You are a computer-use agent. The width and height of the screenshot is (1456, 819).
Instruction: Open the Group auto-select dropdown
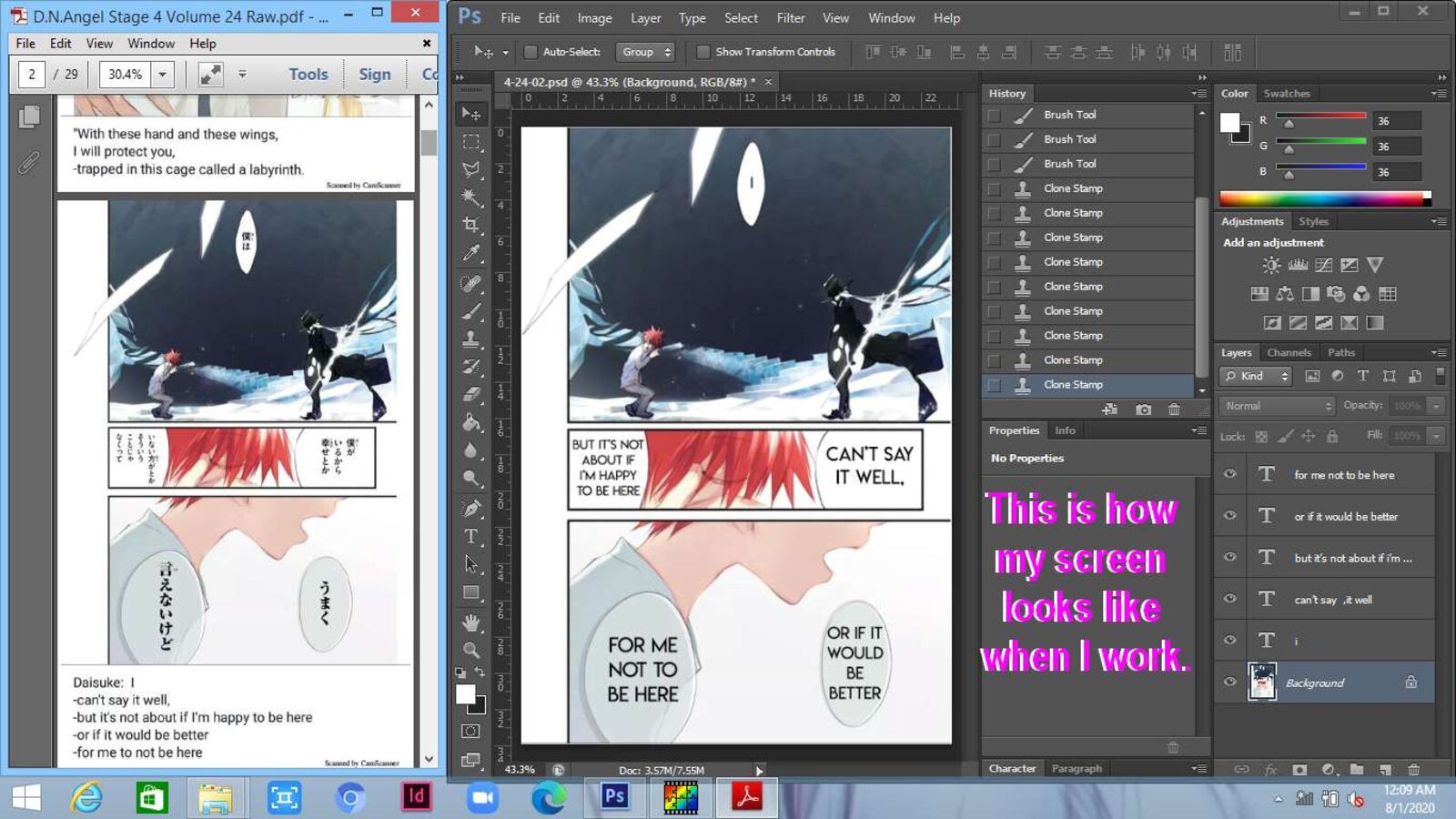point(644,52)
